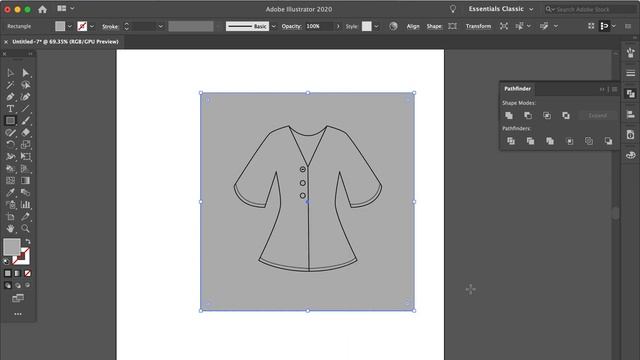
Task: Apply Unite shape mode in Pathfinder
Action: pyautogui.click(x=509, y=116)
